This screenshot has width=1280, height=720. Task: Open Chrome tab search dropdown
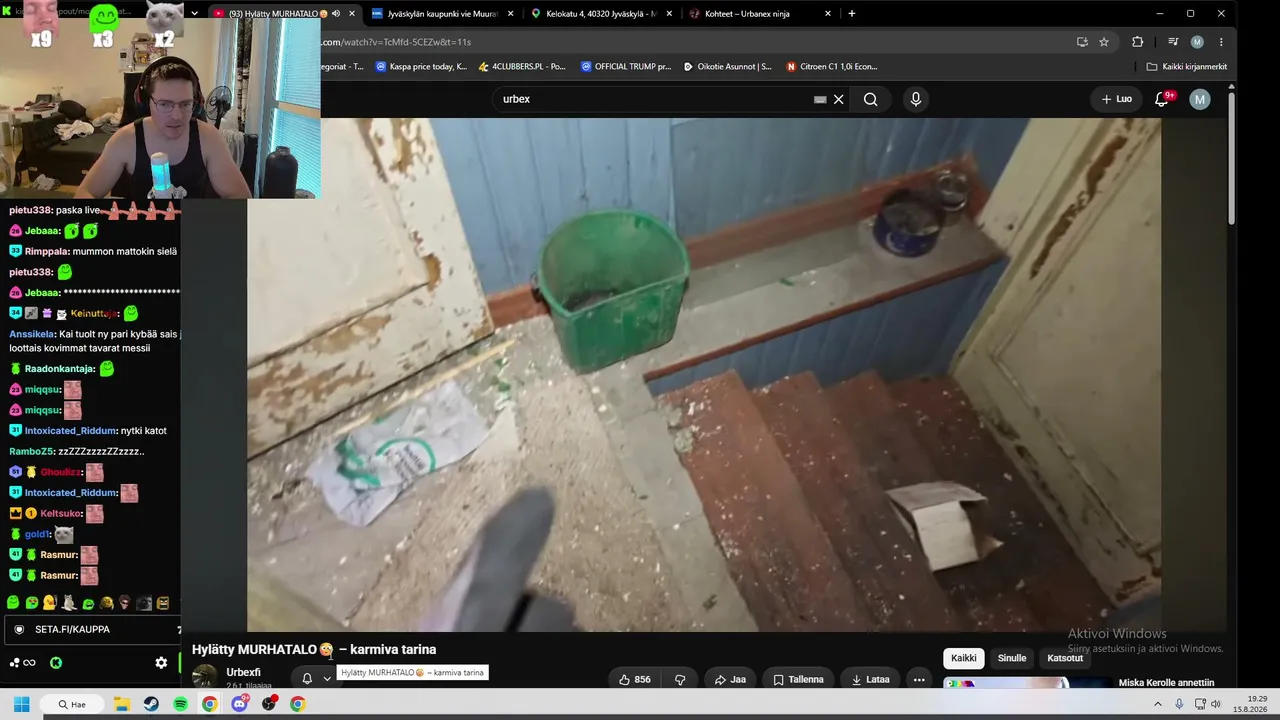194,14
